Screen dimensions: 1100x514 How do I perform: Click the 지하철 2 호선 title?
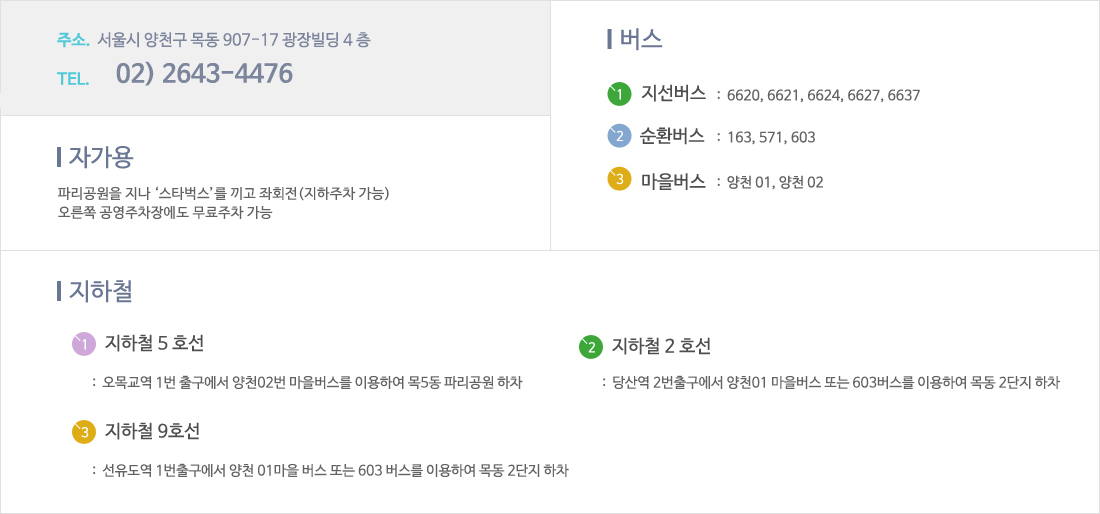point(662,346)
